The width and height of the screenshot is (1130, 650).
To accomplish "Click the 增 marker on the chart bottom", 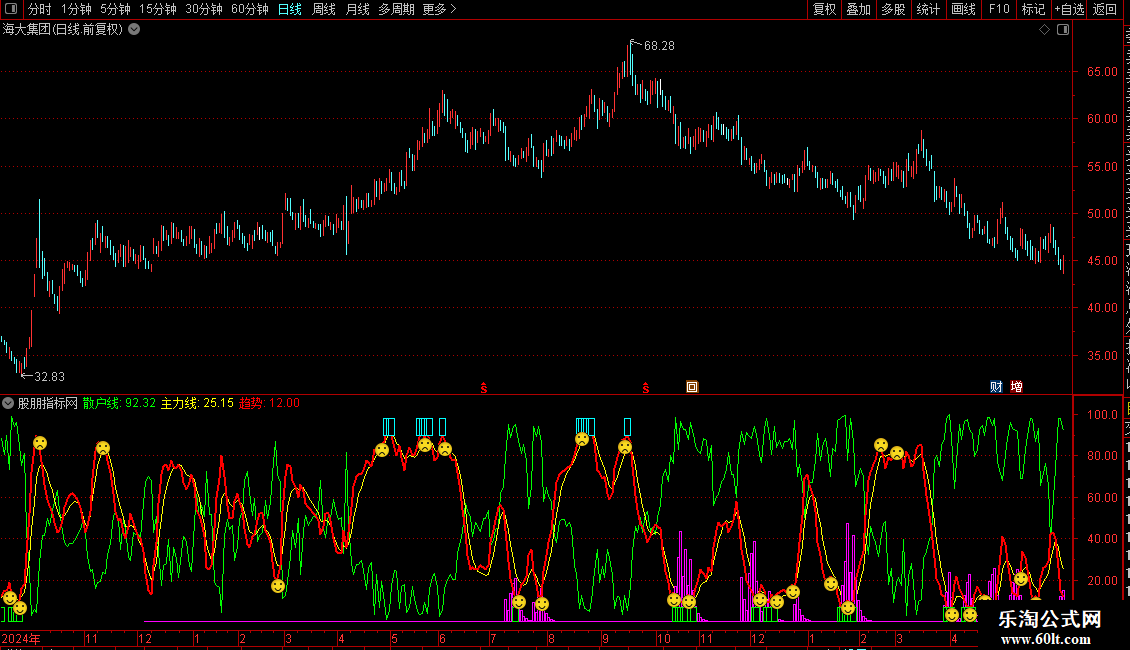I will (1016, 387).
